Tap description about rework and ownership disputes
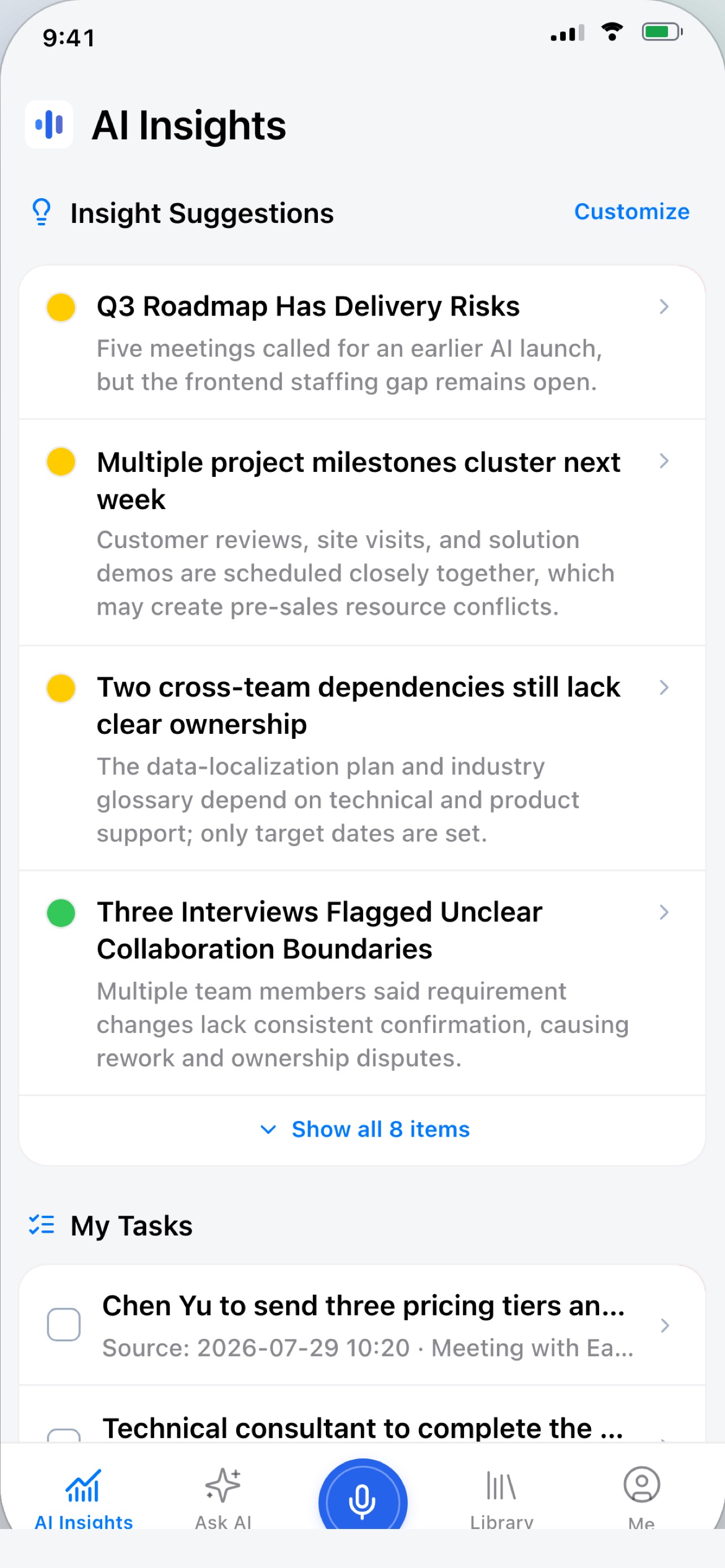 click(x=363, y=1025)
